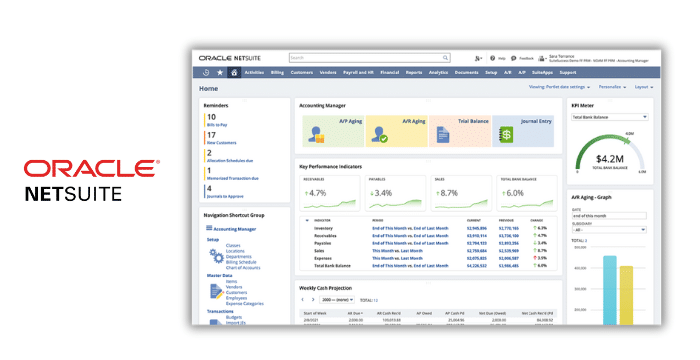700x360 pixels.
Task: Collapse the KPI indicator table arrow
Action: pos(307,220)
